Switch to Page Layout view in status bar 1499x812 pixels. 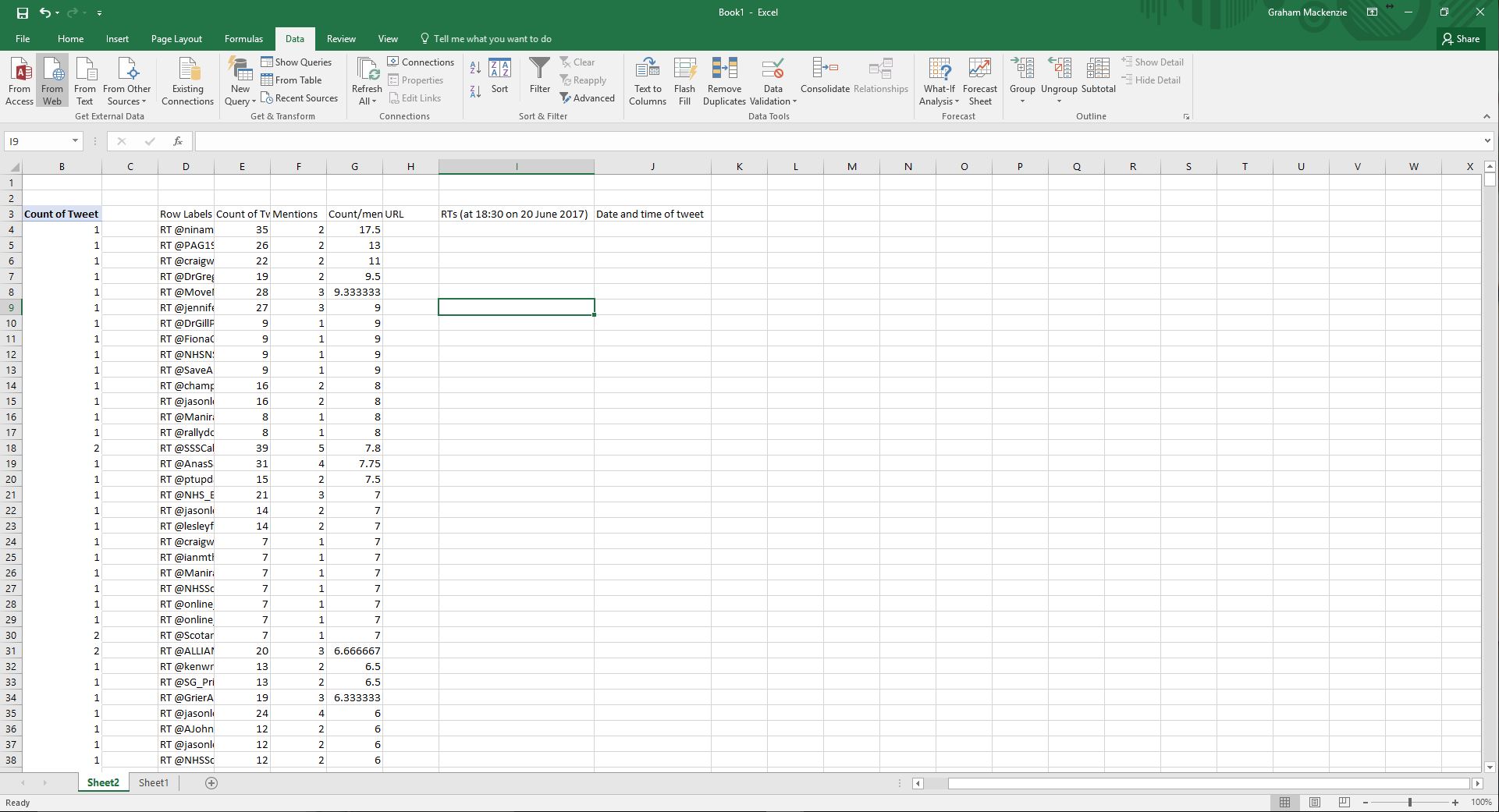point(1315,802)
